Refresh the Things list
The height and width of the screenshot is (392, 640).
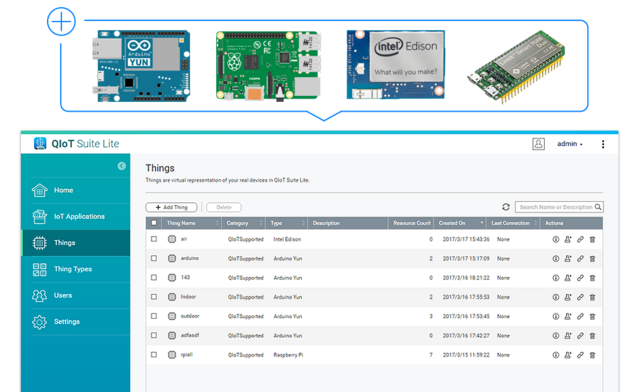pos(506,207)
